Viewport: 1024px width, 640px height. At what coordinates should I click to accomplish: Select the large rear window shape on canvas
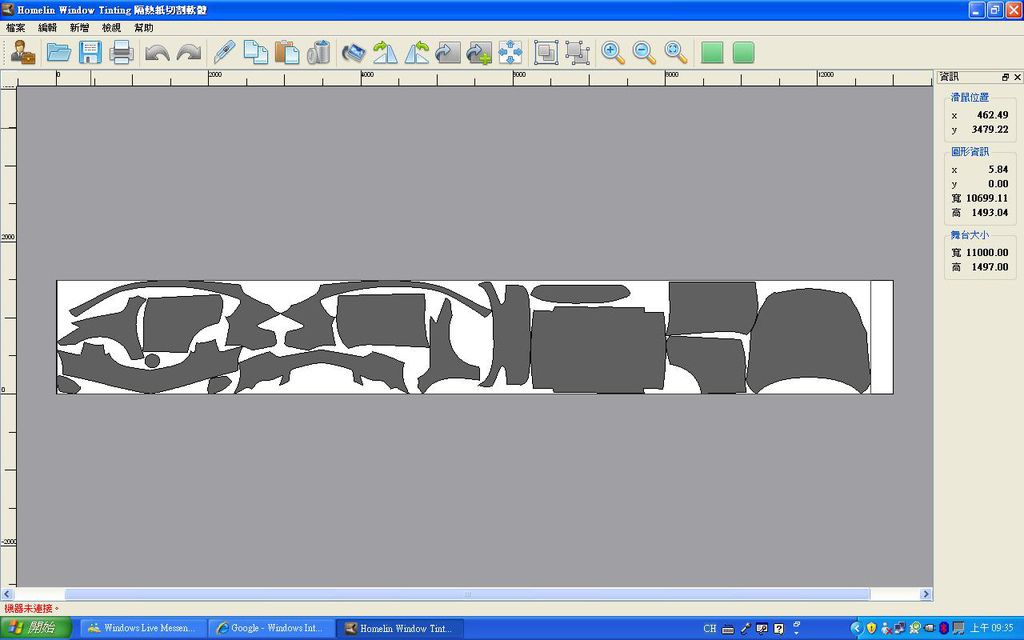point(808,340)
